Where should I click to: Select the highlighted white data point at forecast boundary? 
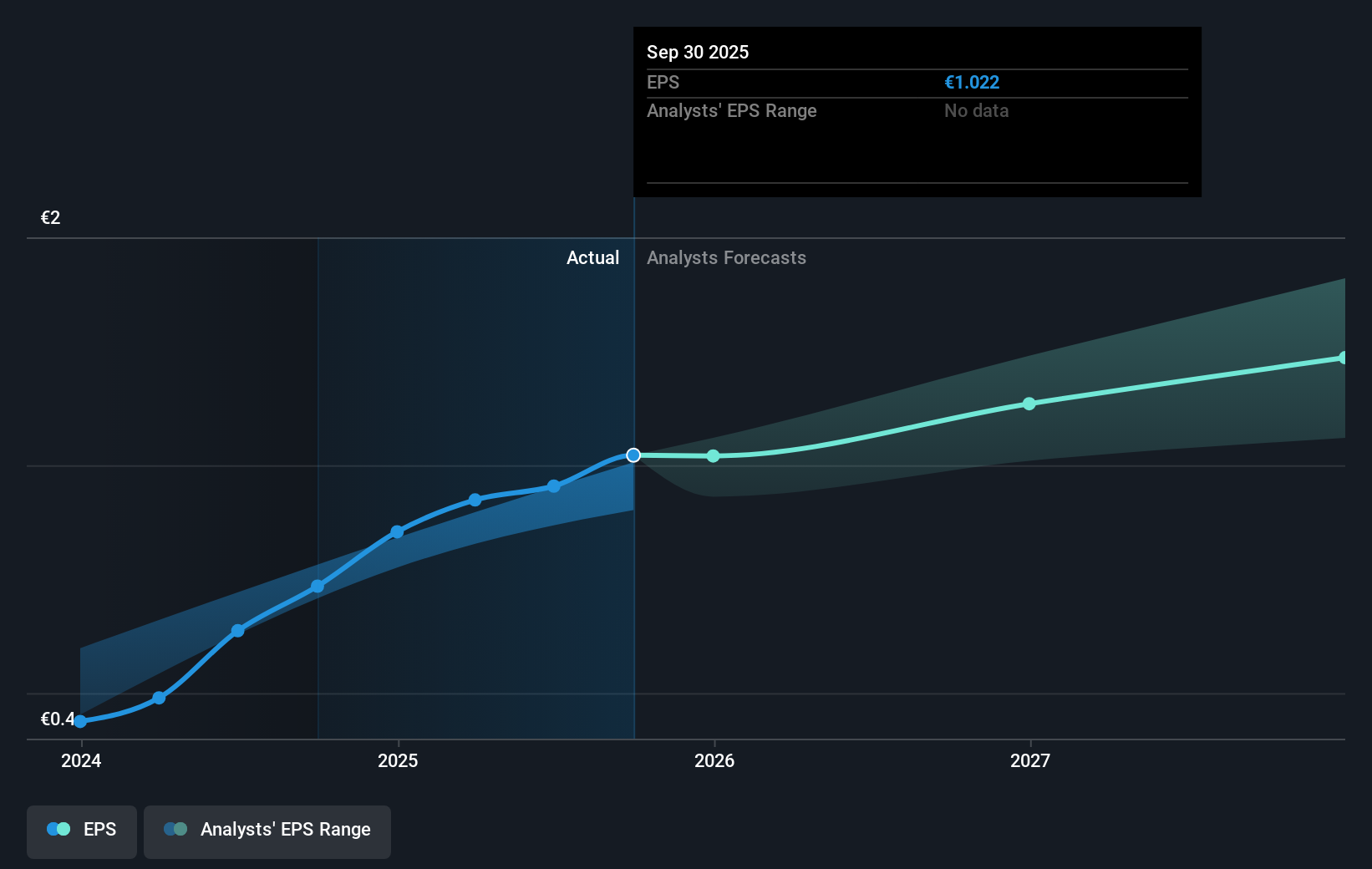634,455
